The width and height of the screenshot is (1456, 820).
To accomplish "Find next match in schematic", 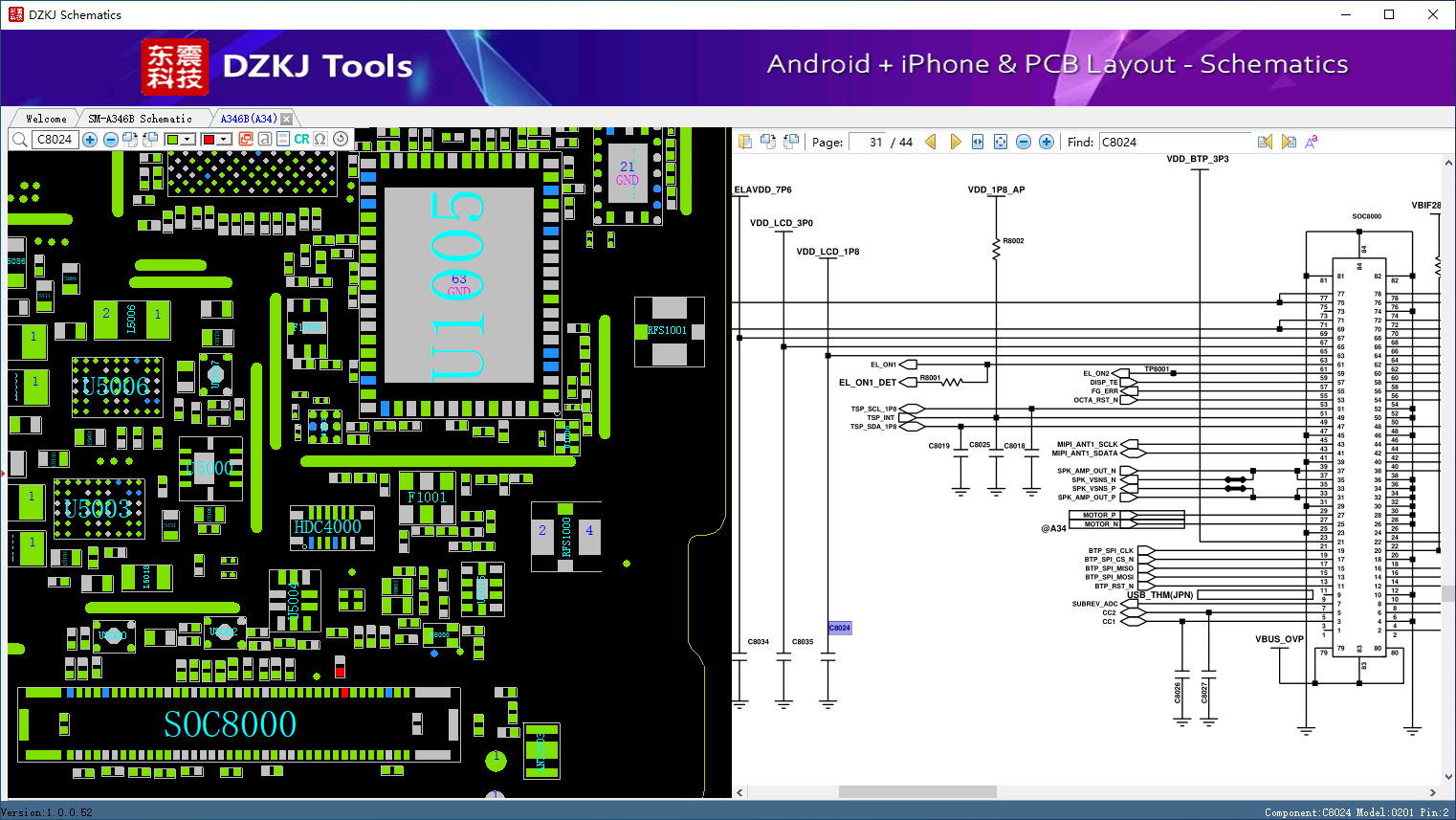I will click(x=1289, y=142).
